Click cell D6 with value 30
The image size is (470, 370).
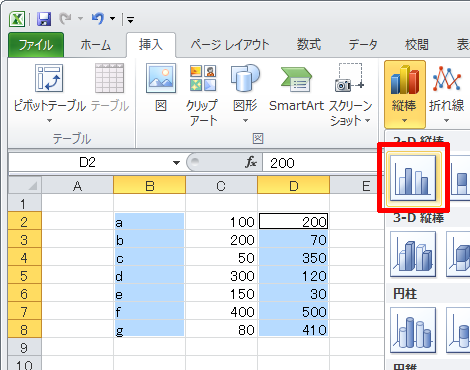click(293, 293)
